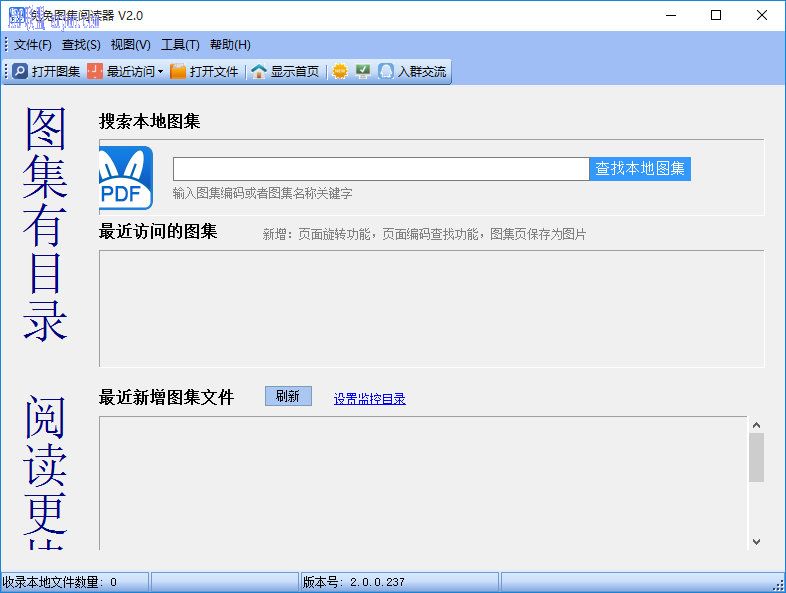Click the 版本号: 2.0.0.237 status text

pos(353,582)
